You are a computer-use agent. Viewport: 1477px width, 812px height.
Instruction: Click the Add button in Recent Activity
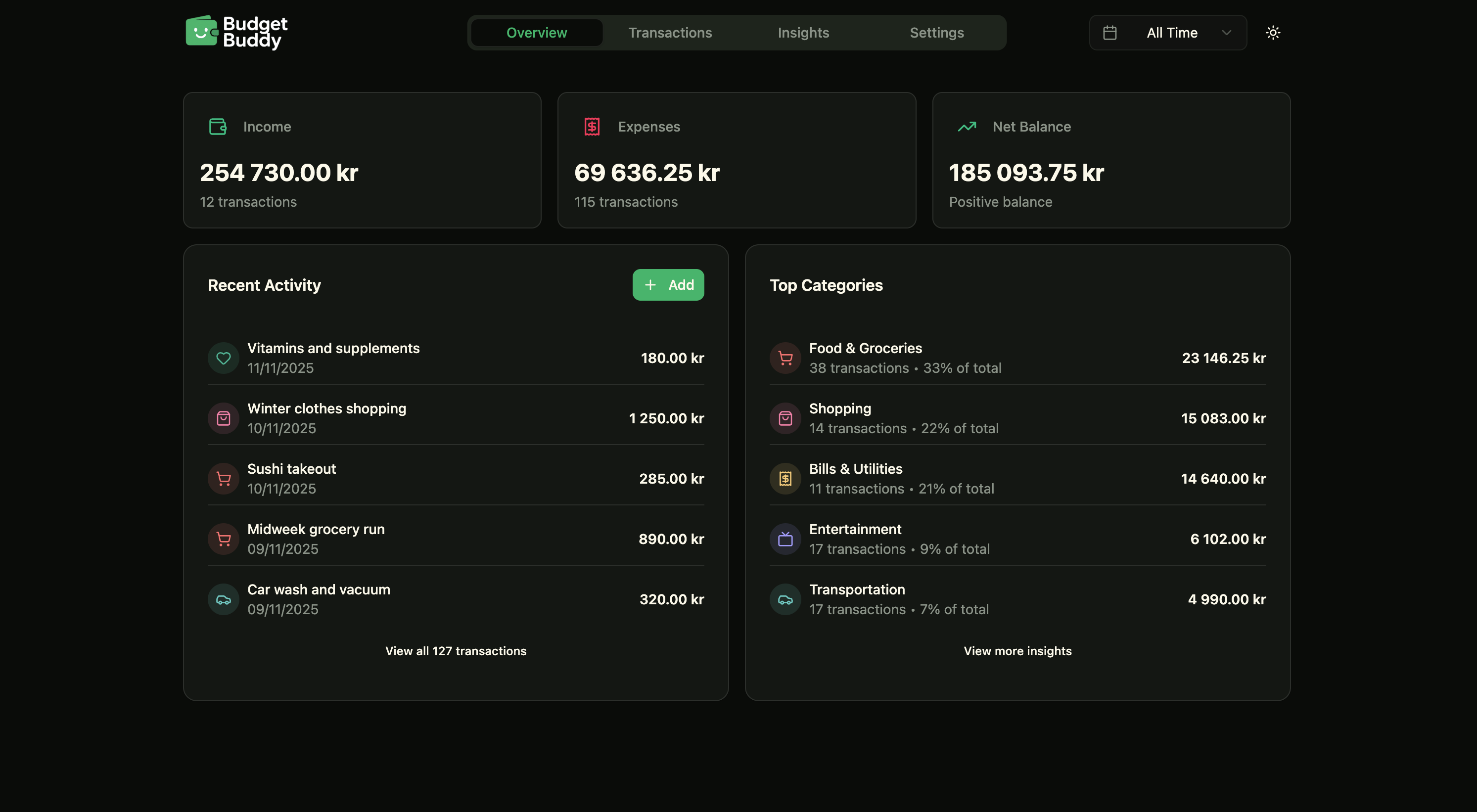coord(668,285)
